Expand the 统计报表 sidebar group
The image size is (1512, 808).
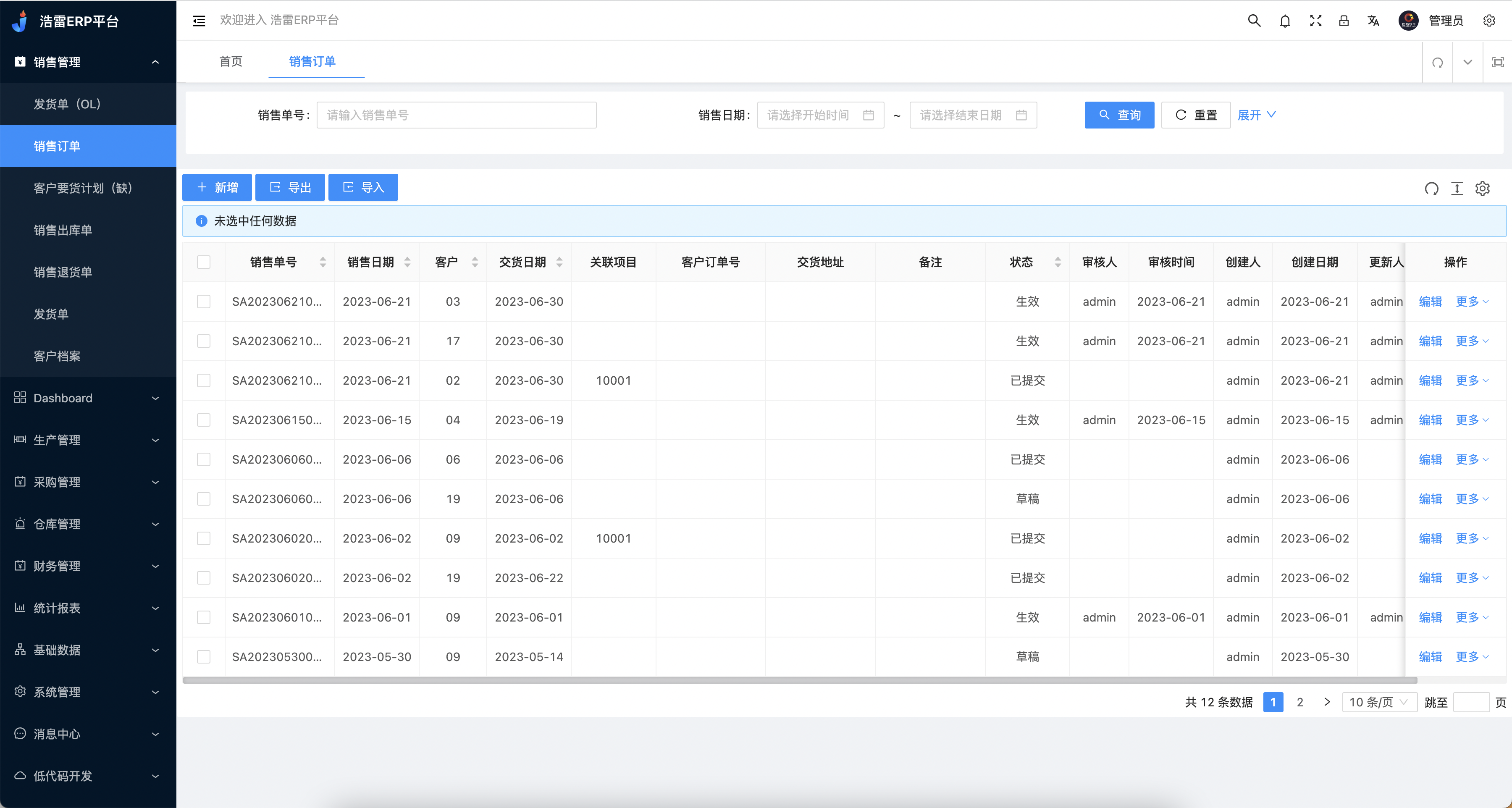tap(88, 608)
